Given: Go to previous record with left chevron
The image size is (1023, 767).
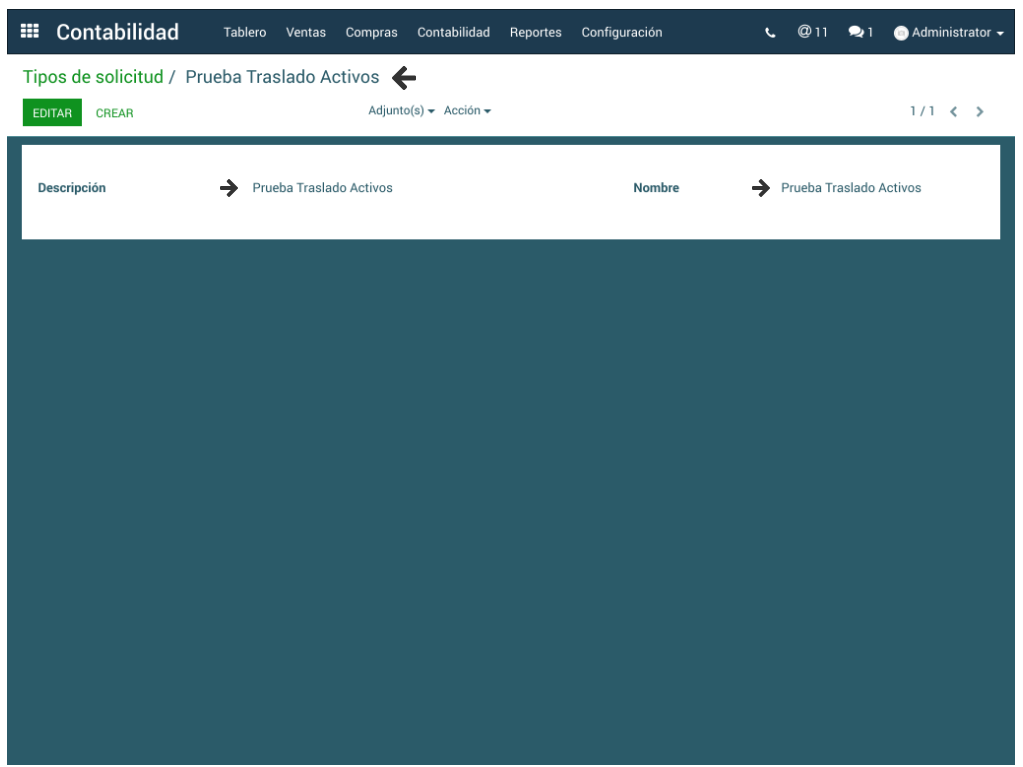Looking at the screenshot, I should (954, 112).
